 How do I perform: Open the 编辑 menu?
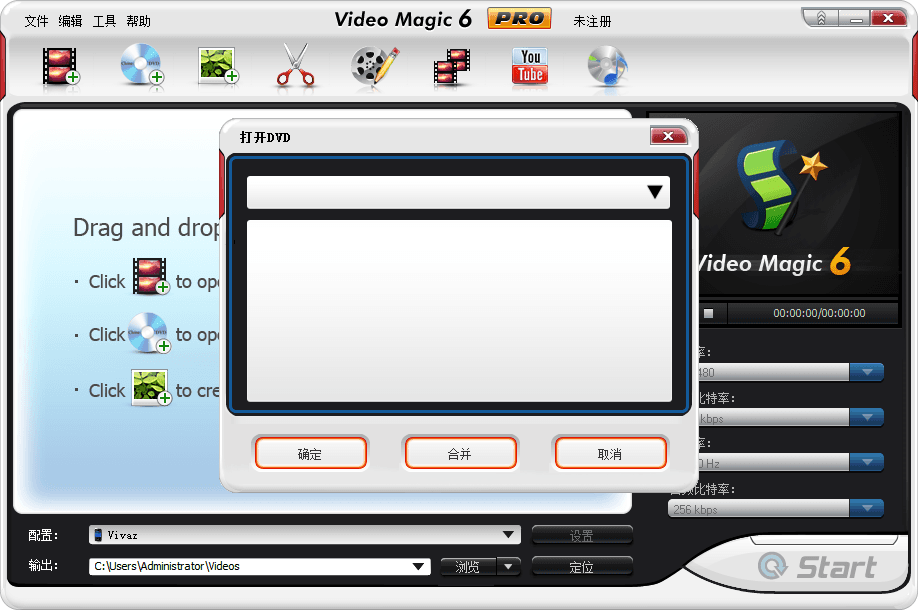[x=70, y=21]
